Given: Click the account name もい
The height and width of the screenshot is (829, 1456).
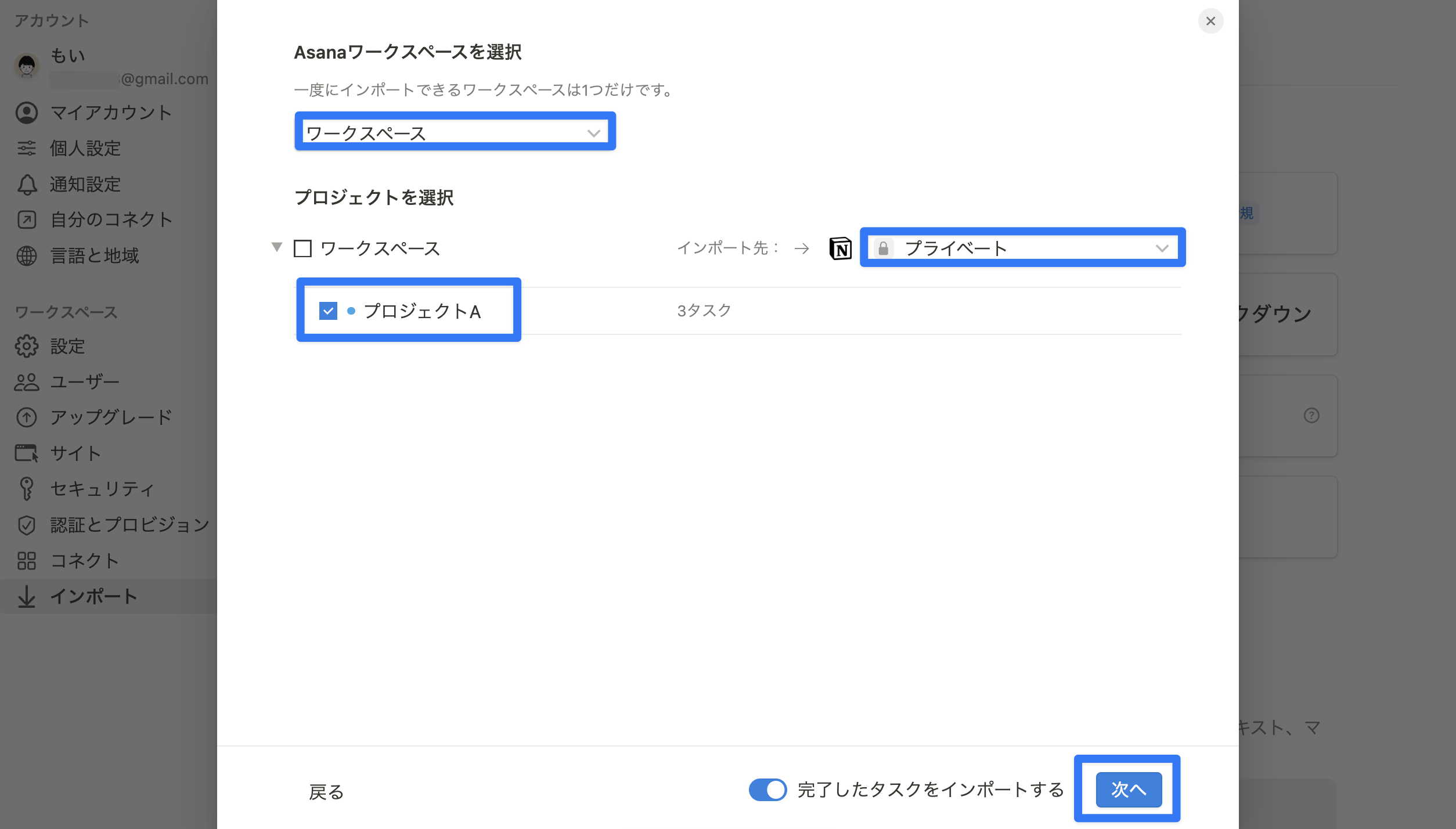Looking at the screenshot, I should (68, 55).
